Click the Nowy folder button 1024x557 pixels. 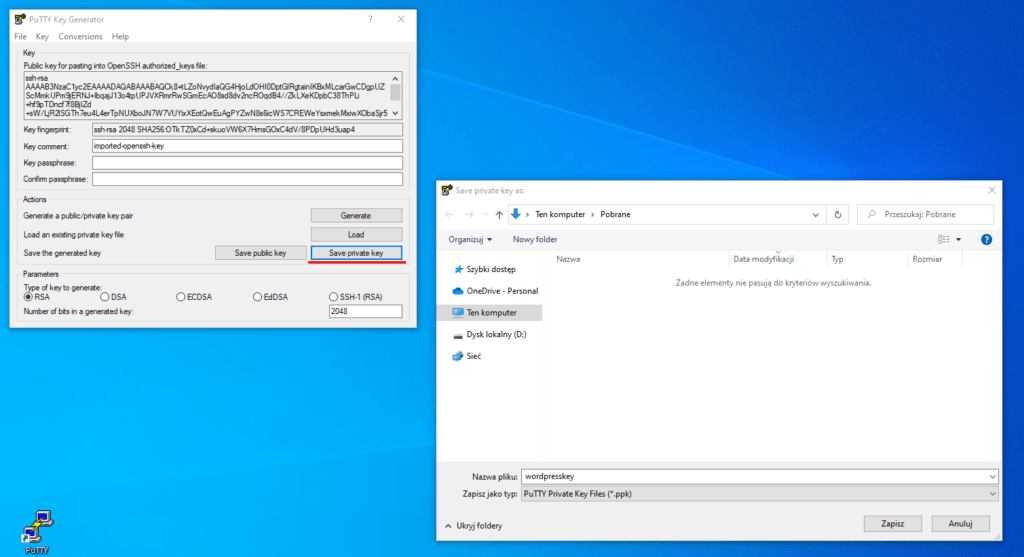(535, 240)
